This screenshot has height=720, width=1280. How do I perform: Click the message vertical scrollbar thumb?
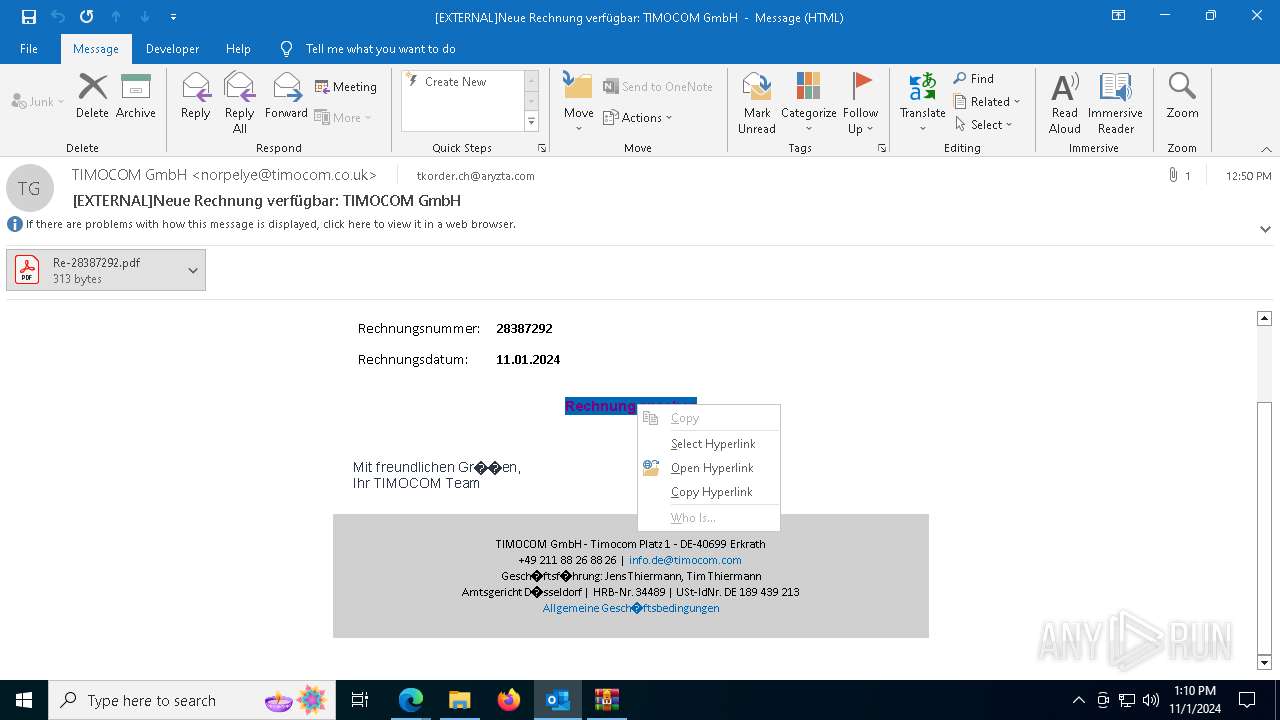(1264, 527)
